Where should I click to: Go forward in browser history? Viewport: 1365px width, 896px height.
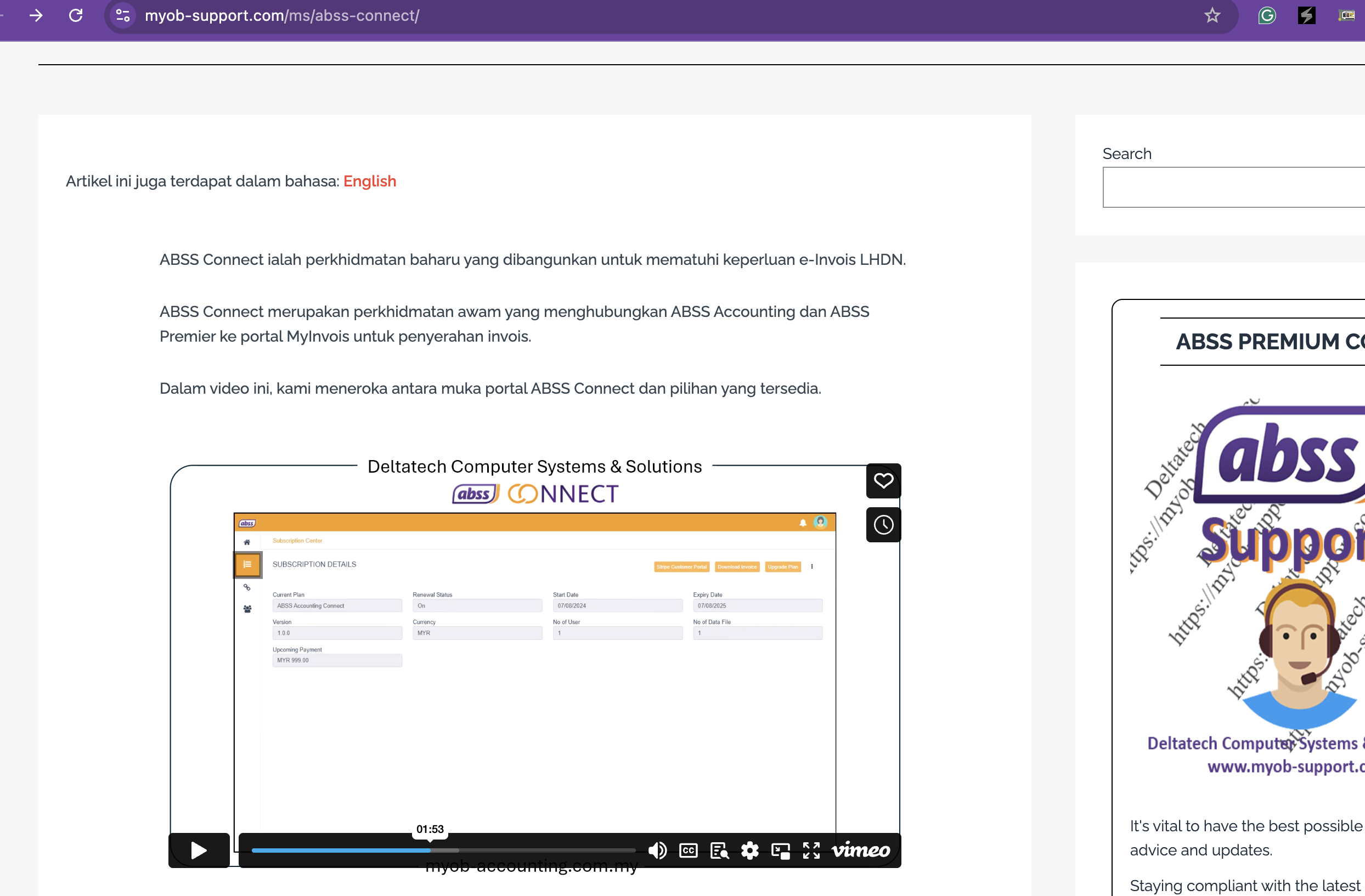coord(36,15)
